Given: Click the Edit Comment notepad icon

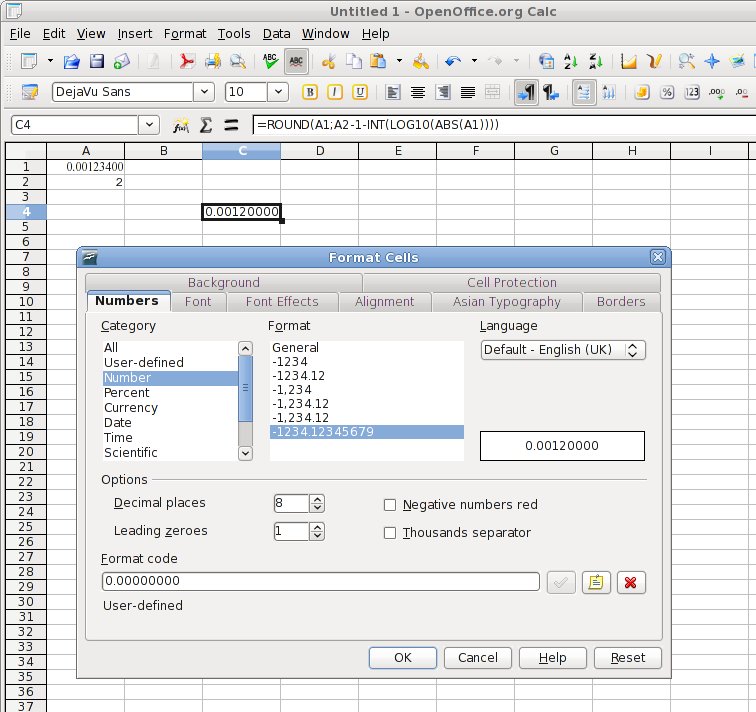Looking at the screenshot, I should (x=597, y=582).
